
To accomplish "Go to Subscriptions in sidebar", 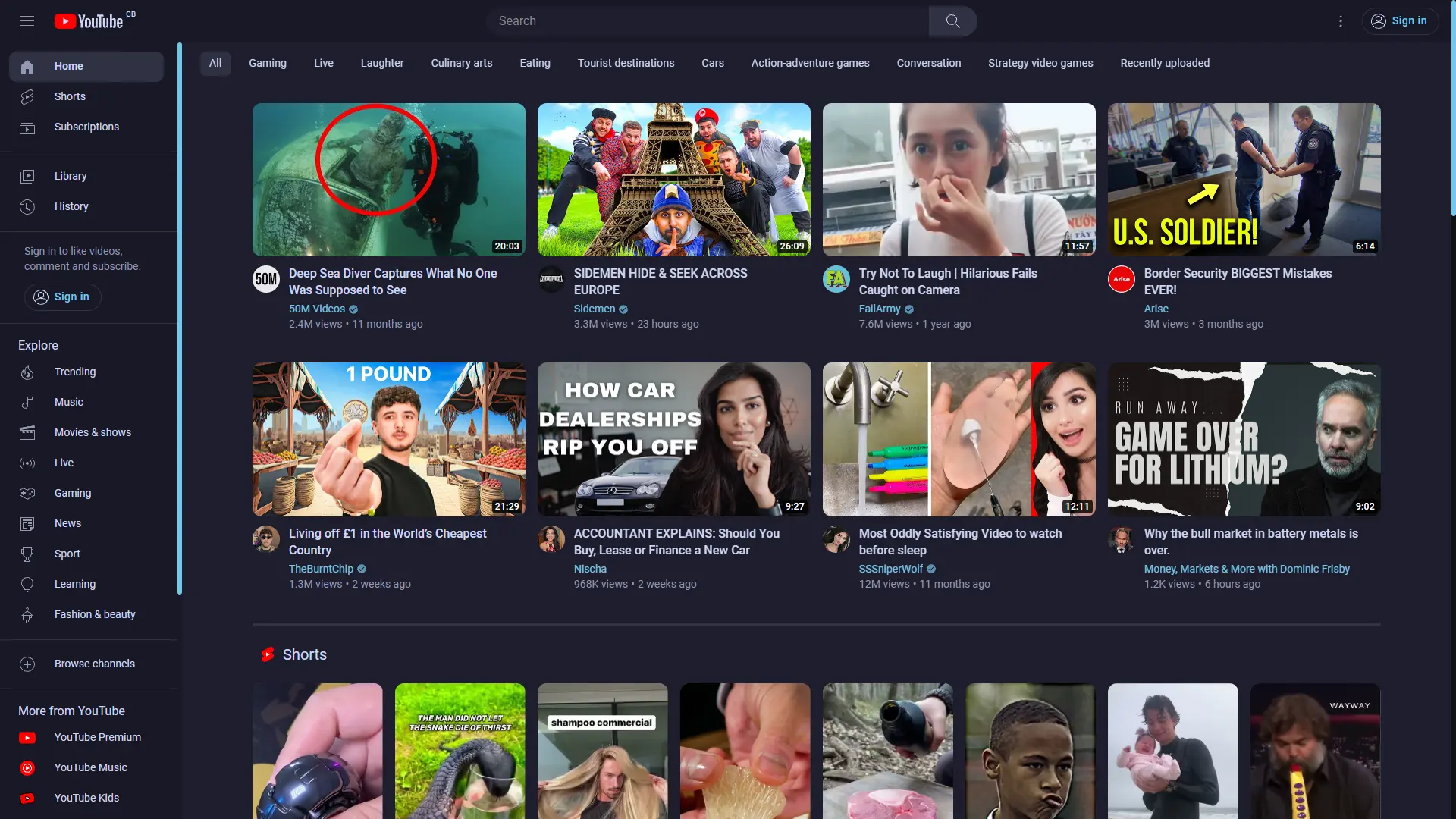I will pos(86,127).
